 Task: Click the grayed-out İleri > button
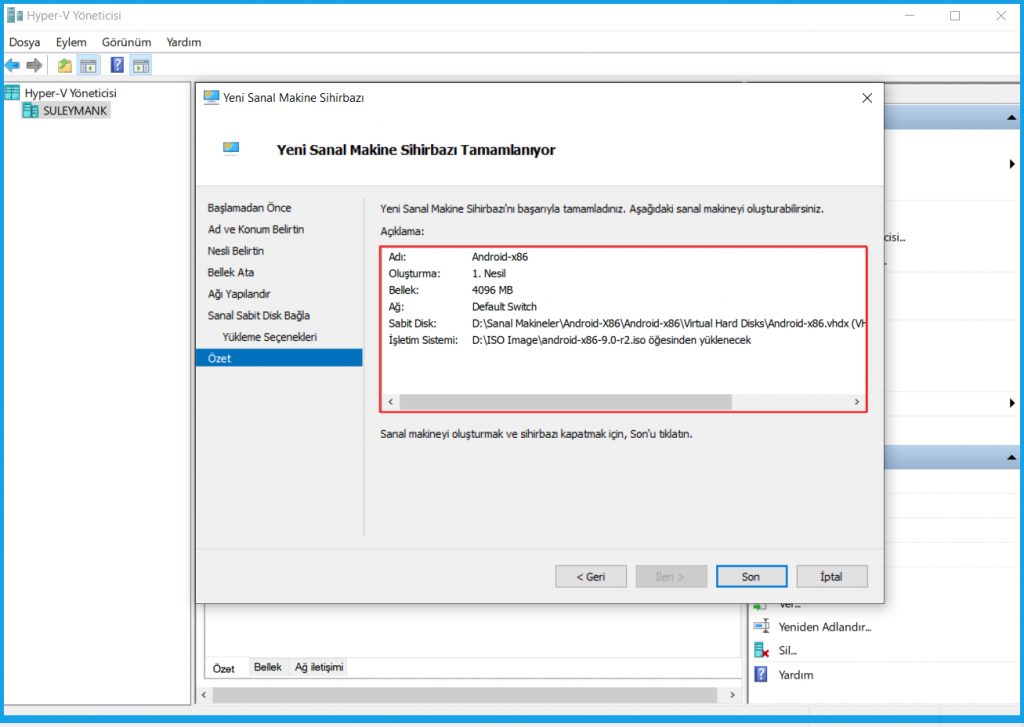671,577
